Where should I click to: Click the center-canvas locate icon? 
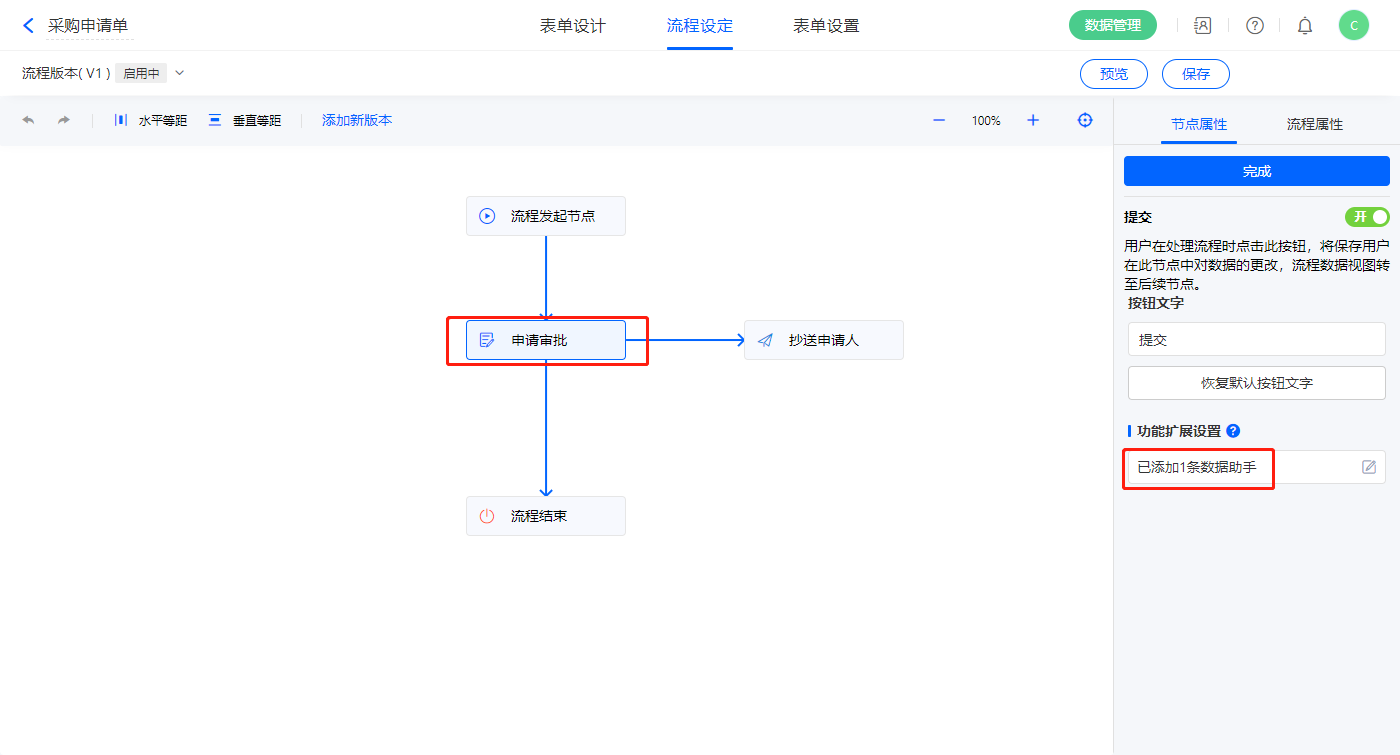tap(1085, 120)
